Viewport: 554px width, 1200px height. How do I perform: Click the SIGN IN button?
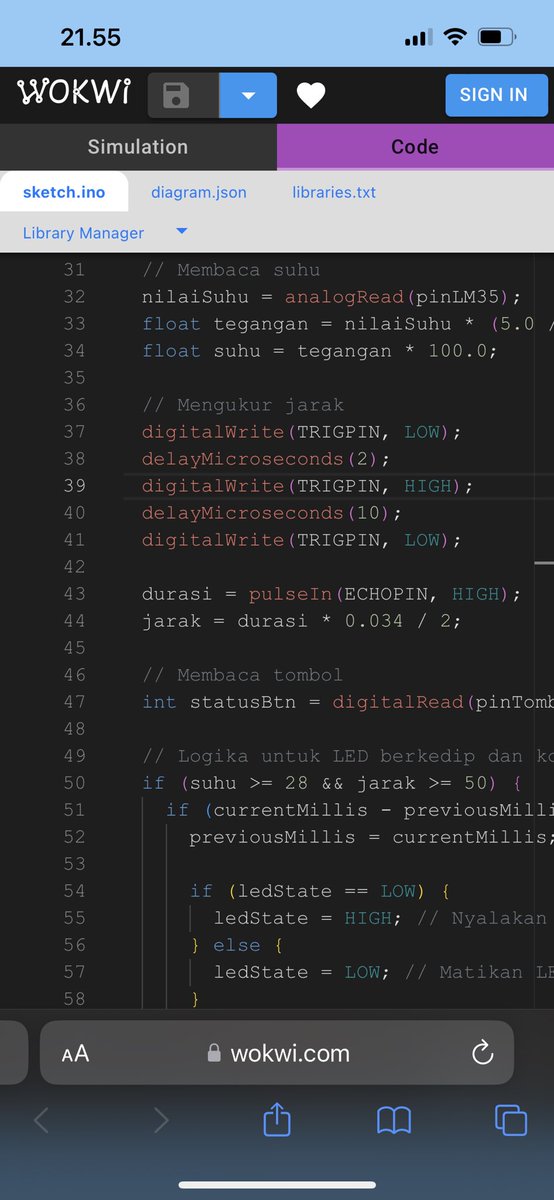494,95
